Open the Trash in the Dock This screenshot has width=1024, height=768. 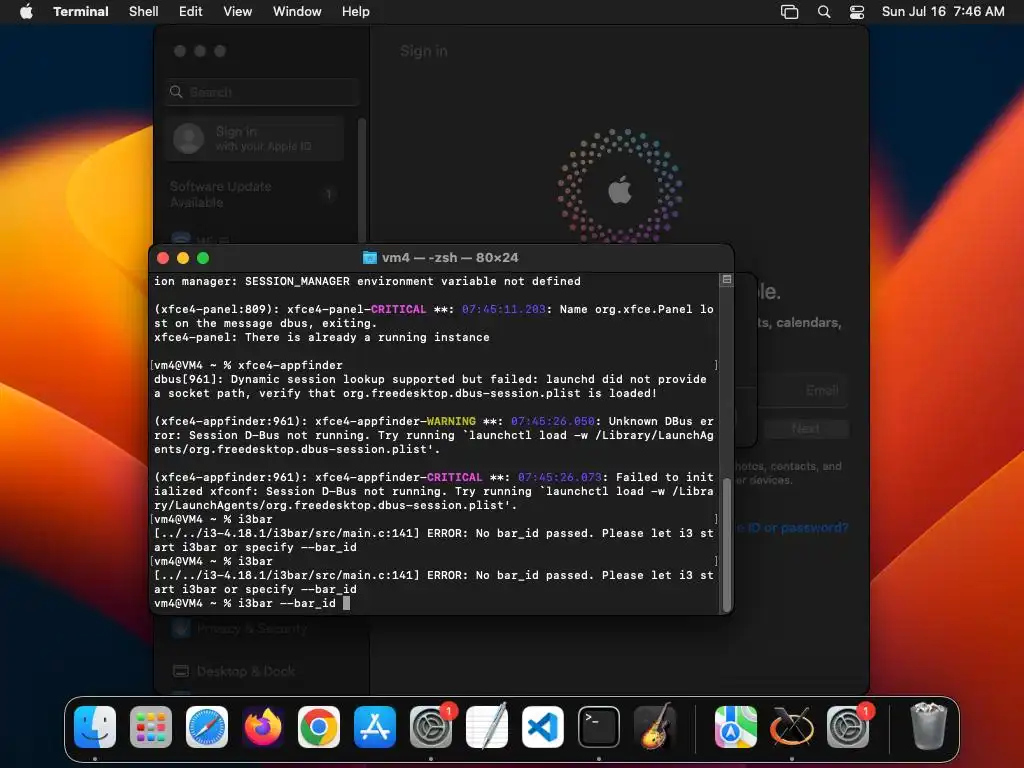click(x=928, y=727)
